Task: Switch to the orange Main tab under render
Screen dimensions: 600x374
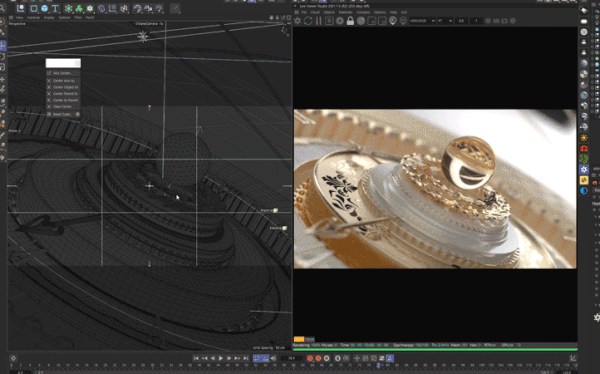Action: coord(299,339)
